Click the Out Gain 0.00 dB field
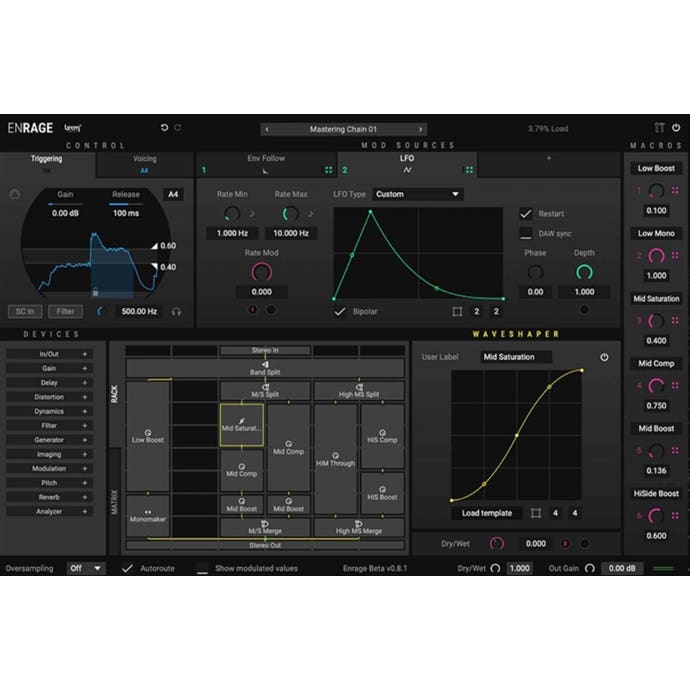690x690 pixels. tap(622, 569)
